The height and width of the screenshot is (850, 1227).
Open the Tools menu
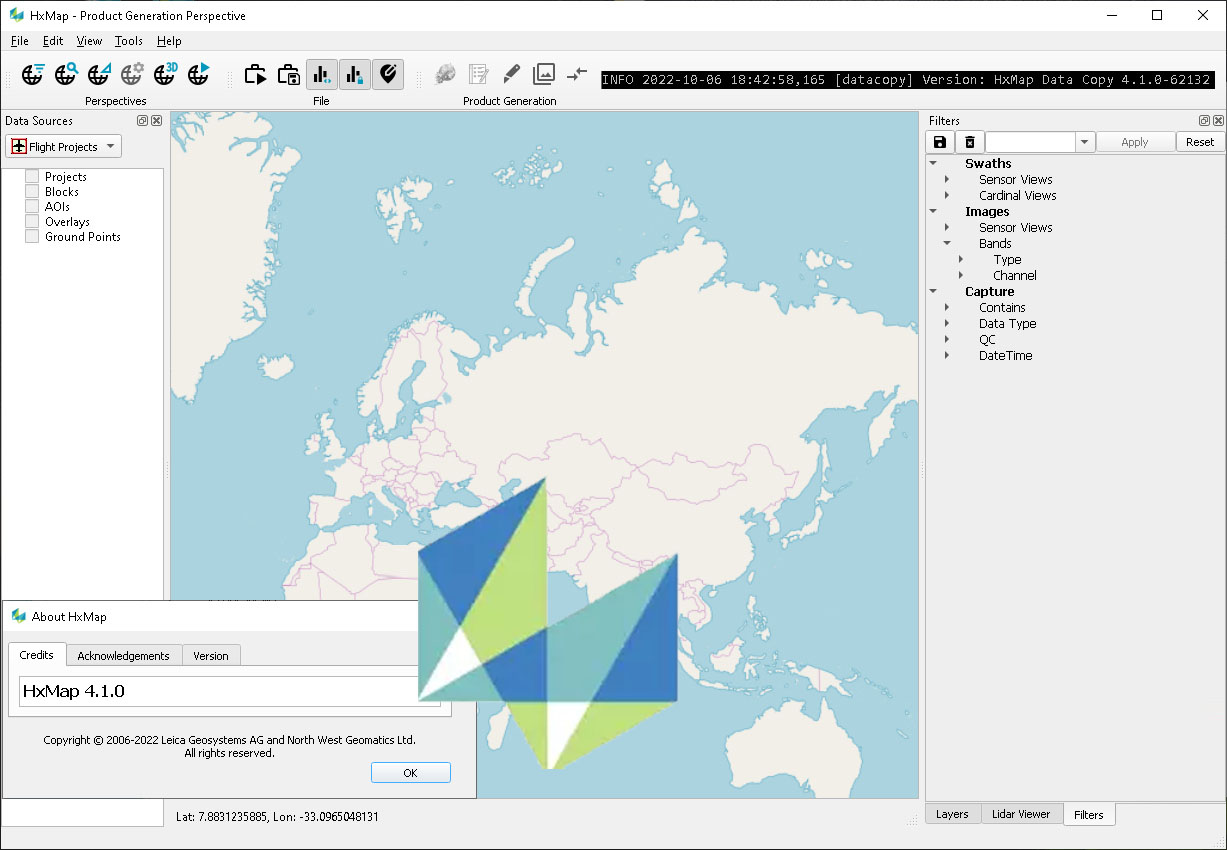tap(128, 41)
